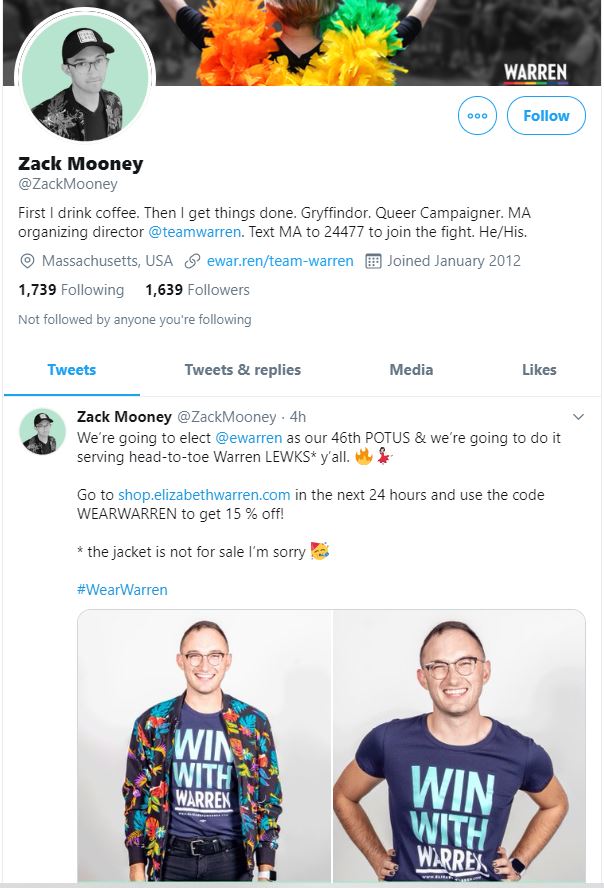Expand the tweet's dropdown caret menu
604x888 pixels.
pyautogui.click(x=578, y=416)
